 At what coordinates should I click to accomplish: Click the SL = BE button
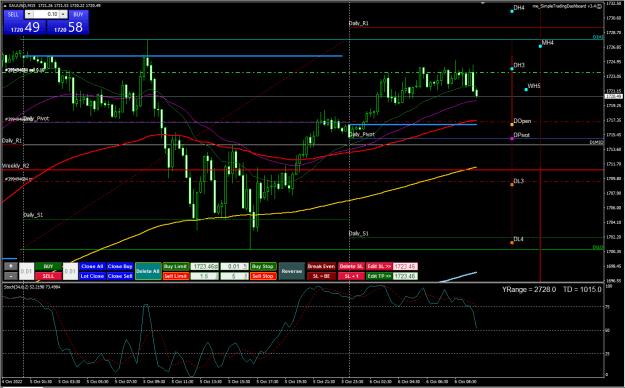[321, 276]
